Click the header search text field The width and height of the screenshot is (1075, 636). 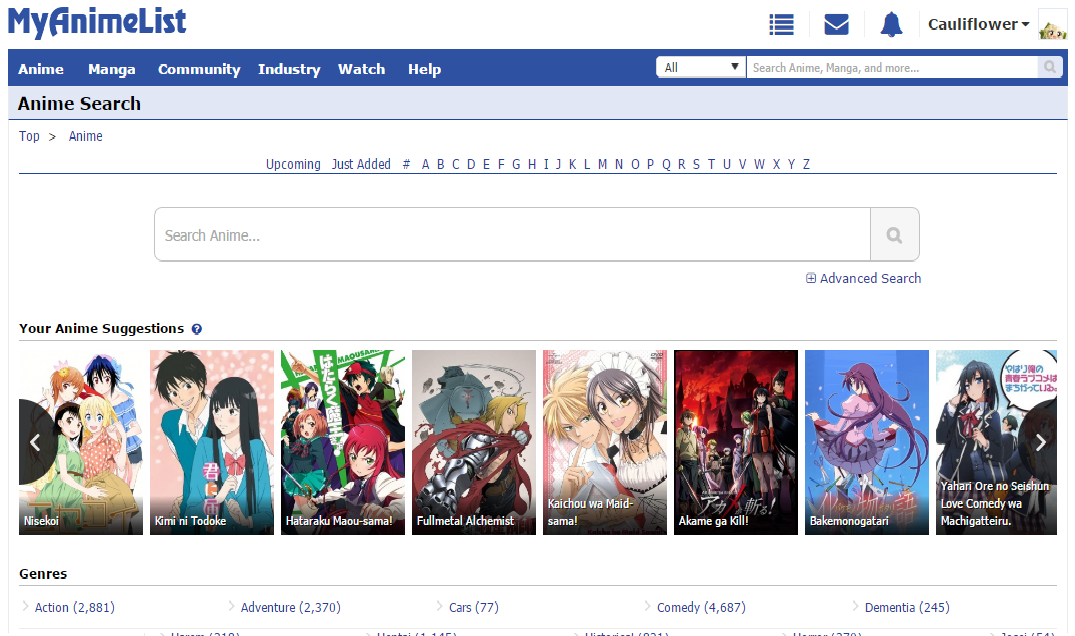[892, 67]
